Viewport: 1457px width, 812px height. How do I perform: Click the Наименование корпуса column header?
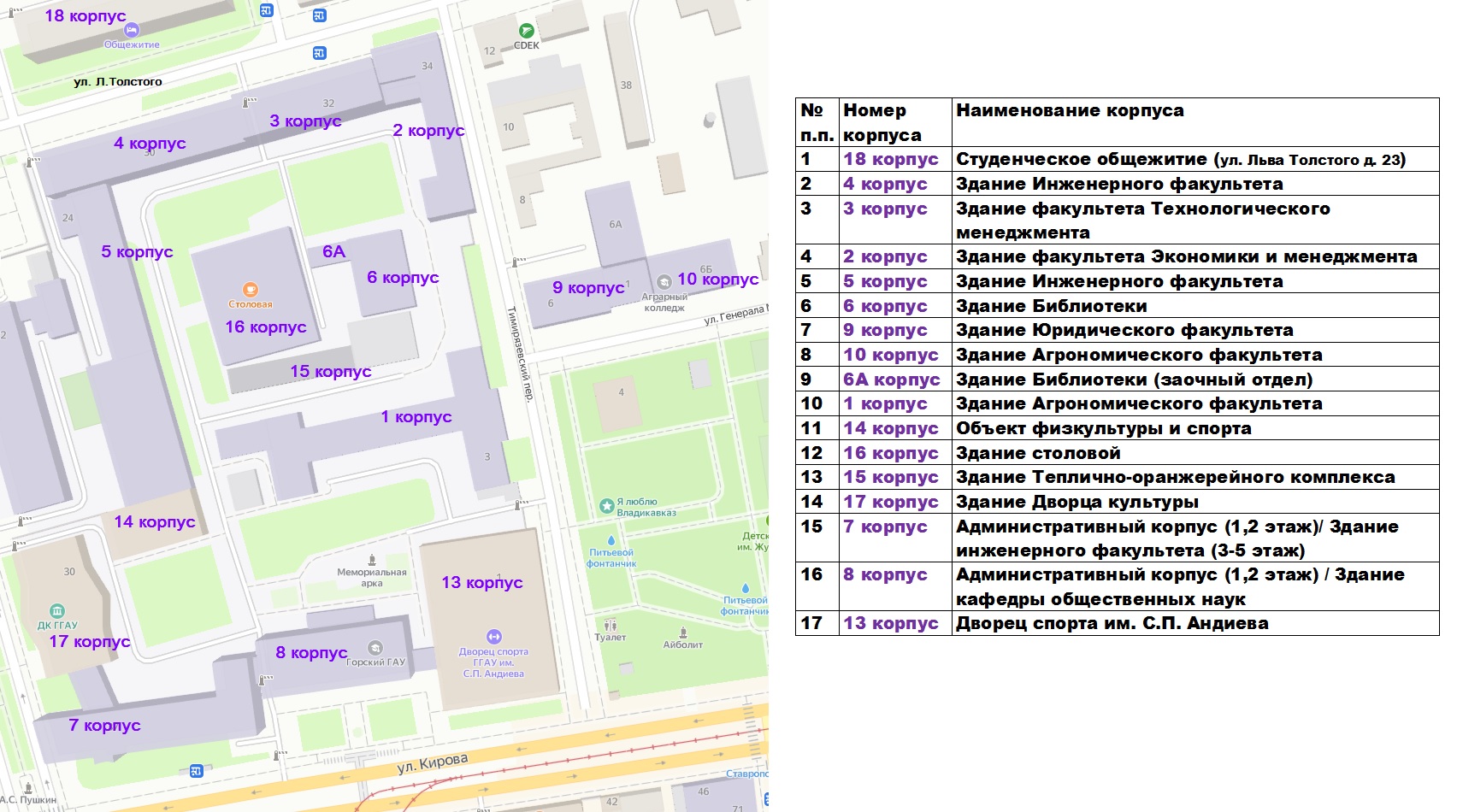(1070, 110)
